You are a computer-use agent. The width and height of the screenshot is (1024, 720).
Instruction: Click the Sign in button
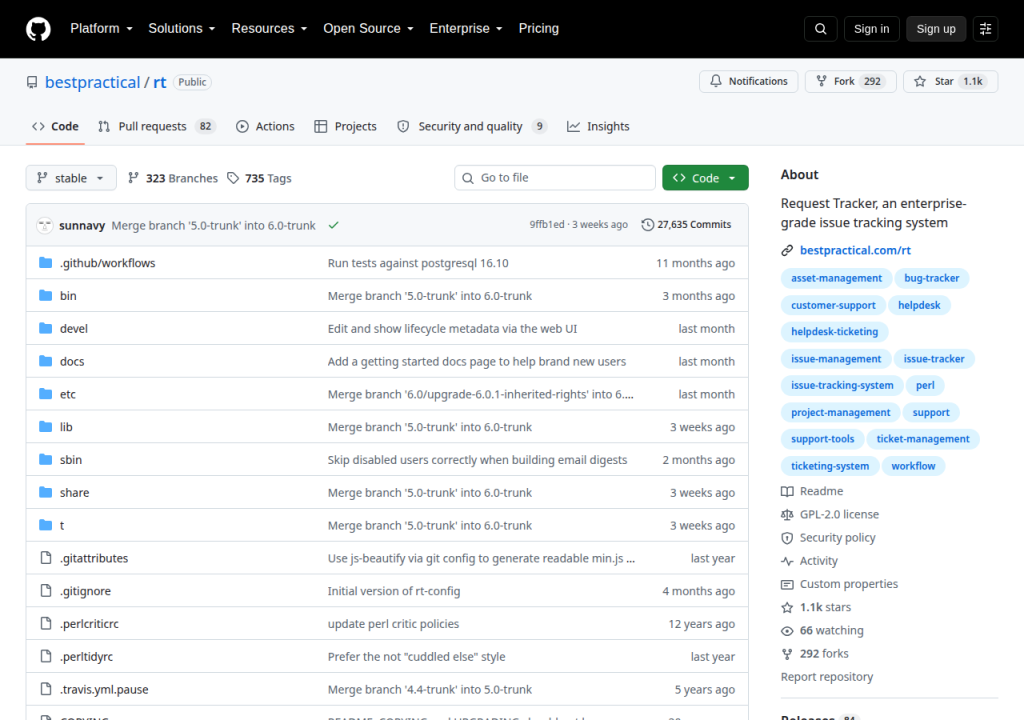pos(871,29)
